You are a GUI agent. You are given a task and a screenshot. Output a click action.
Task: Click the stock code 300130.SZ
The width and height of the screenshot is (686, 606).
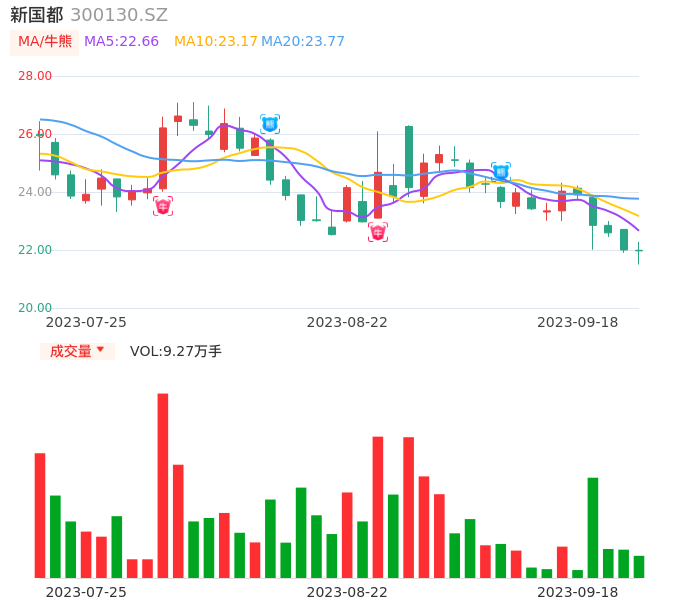coord(119,15)
